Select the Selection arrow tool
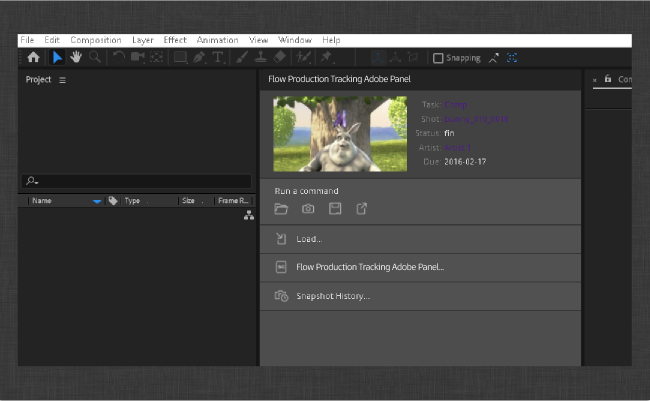The image size is (650, 401). 57,57
